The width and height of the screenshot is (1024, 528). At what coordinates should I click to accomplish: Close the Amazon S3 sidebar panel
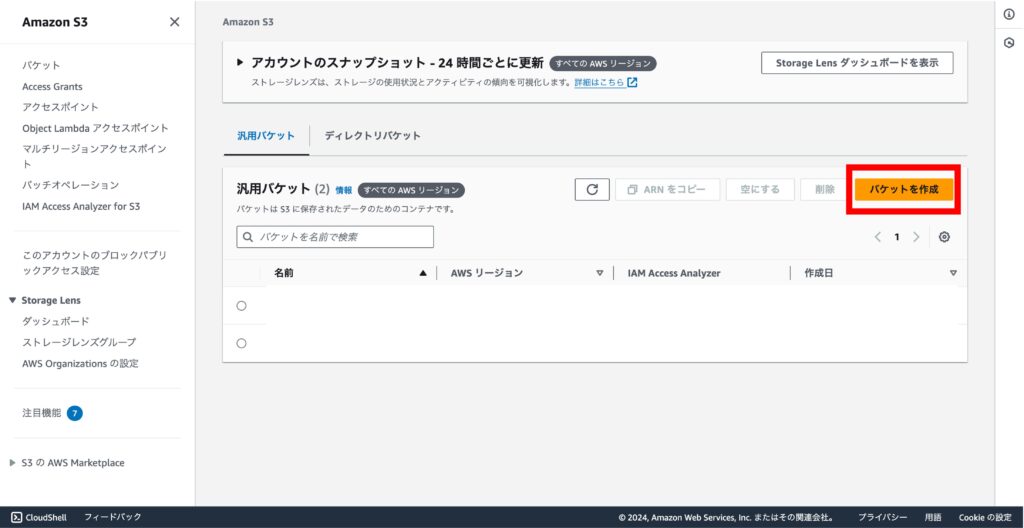coord(174,22)
